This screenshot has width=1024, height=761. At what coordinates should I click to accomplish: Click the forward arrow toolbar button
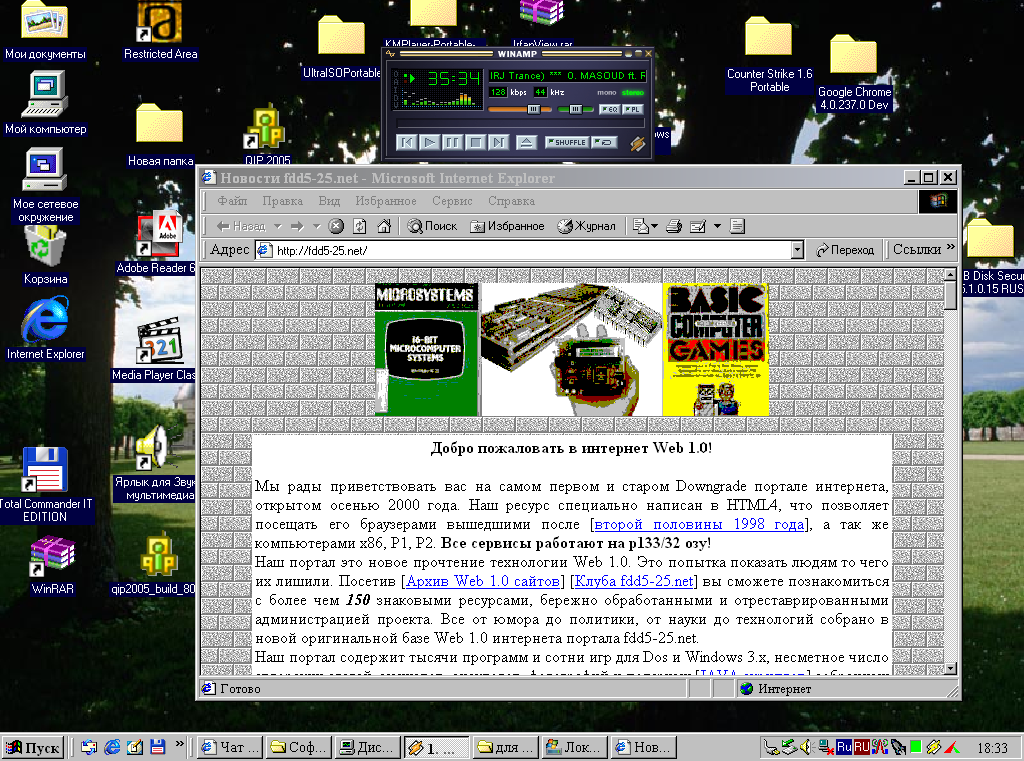[297, 226]
